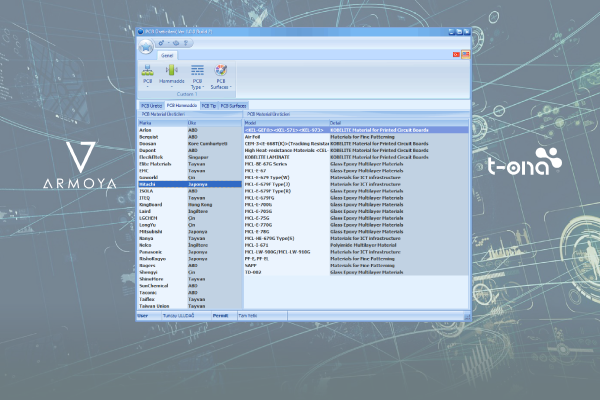The width and height of the screenshot is (600, 400).
Task: Expand the quick access arrow beside the gear
Action: tap(168, 43)
